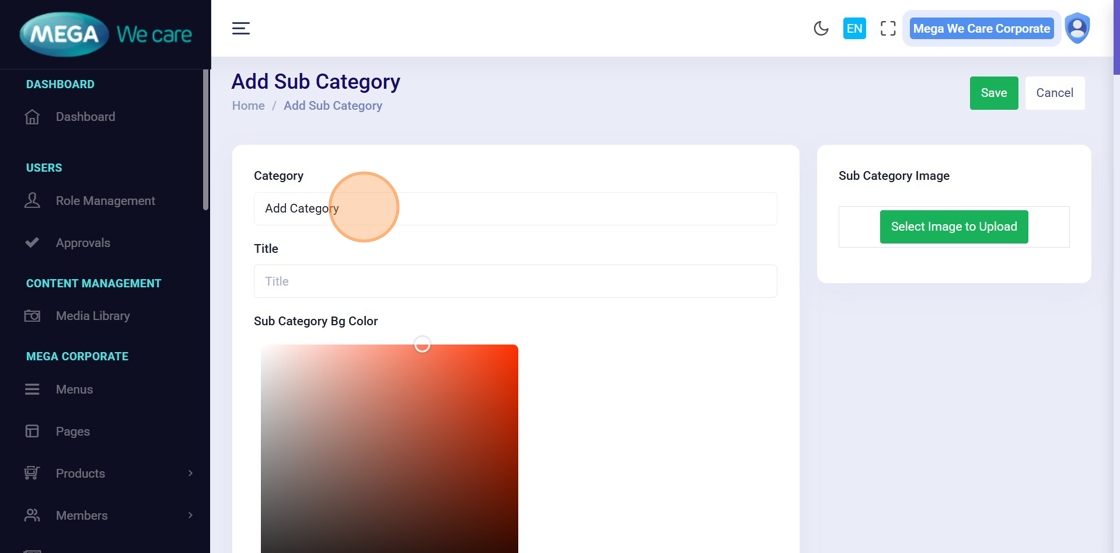The image size is (1120, 553).
Task: Click the Cancel button
Action: point(1054,93)
